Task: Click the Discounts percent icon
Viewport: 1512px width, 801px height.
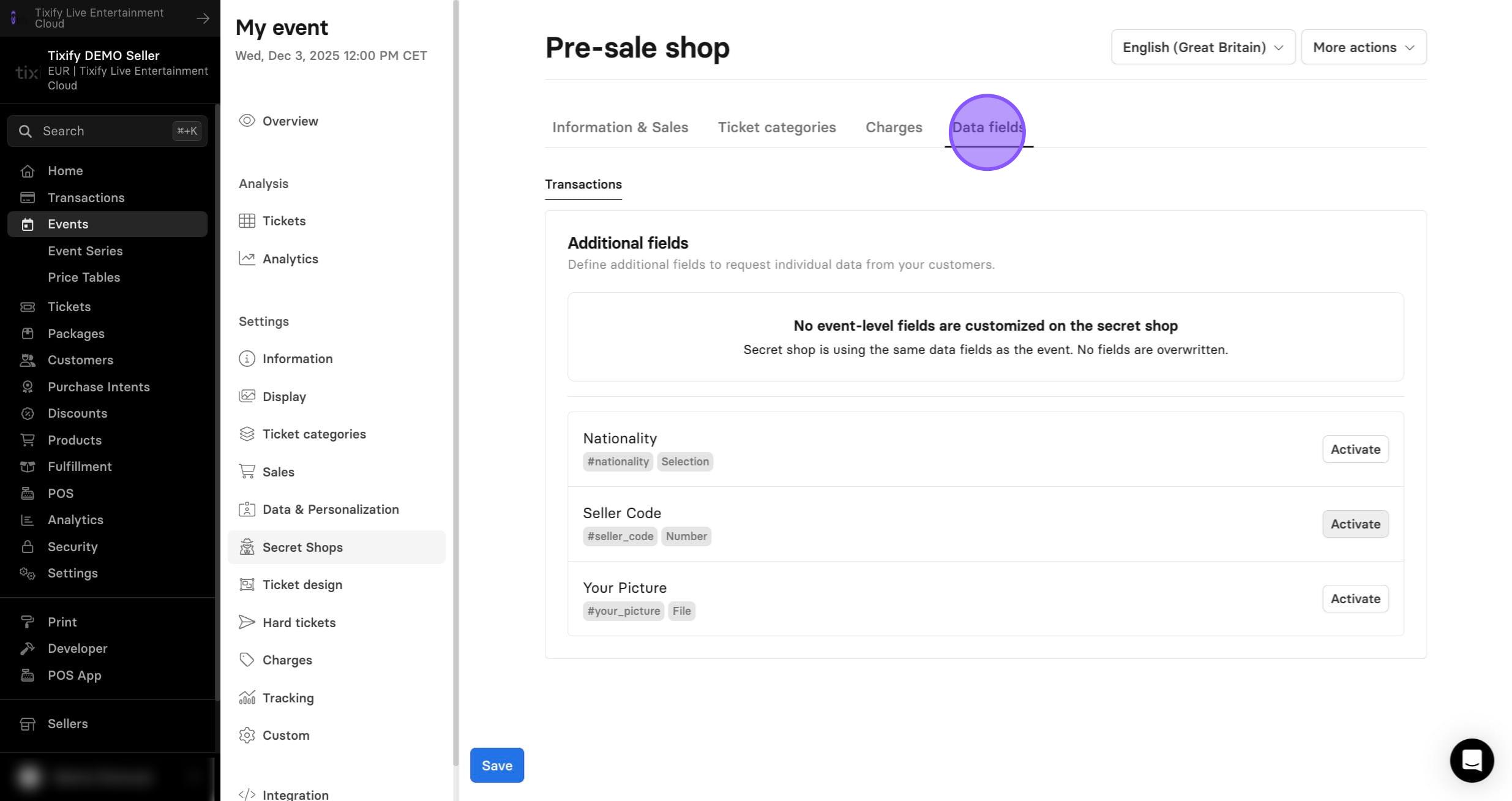Action: point(28,413)
